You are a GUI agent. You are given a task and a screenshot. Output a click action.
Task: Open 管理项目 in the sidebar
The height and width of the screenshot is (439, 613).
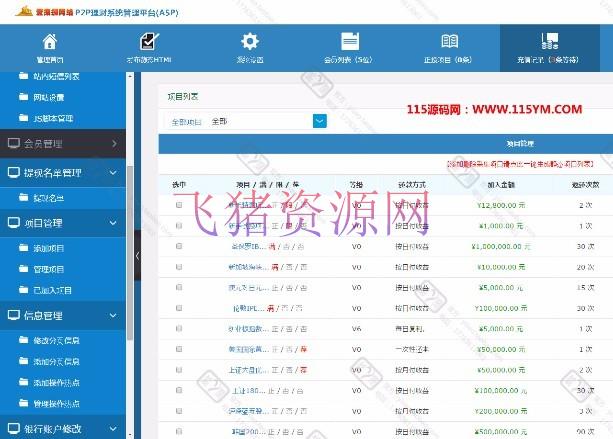click(50, 269)
